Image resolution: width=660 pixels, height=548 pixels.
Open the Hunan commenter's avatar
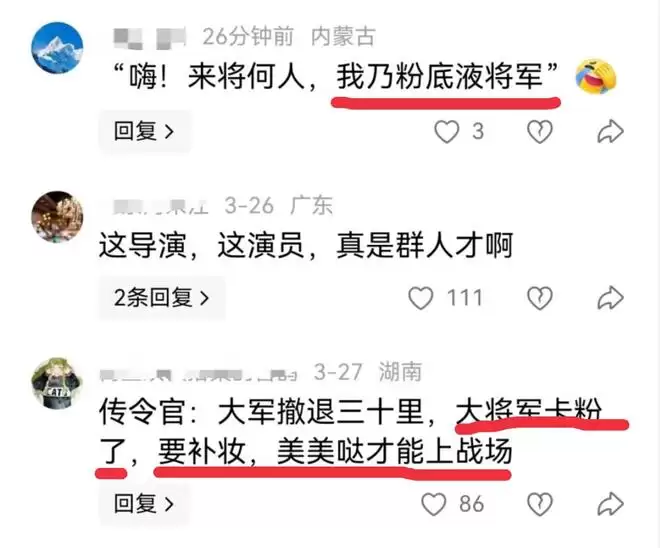pyautogui.click(x=57, y=383)
